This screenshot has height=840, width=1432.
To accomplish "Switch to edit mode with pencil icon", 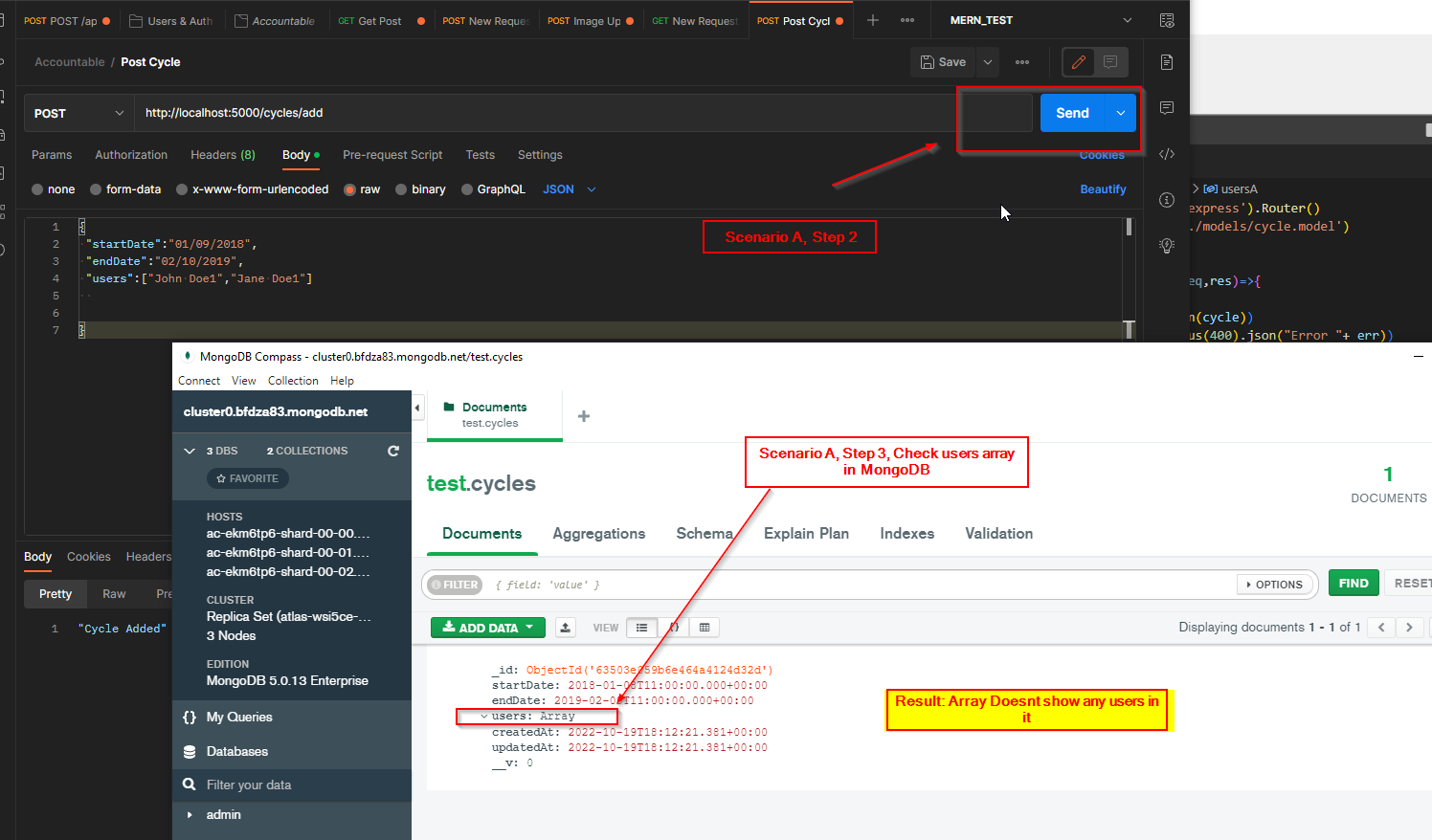I will pyautogui.click(x=1079, y=62).
